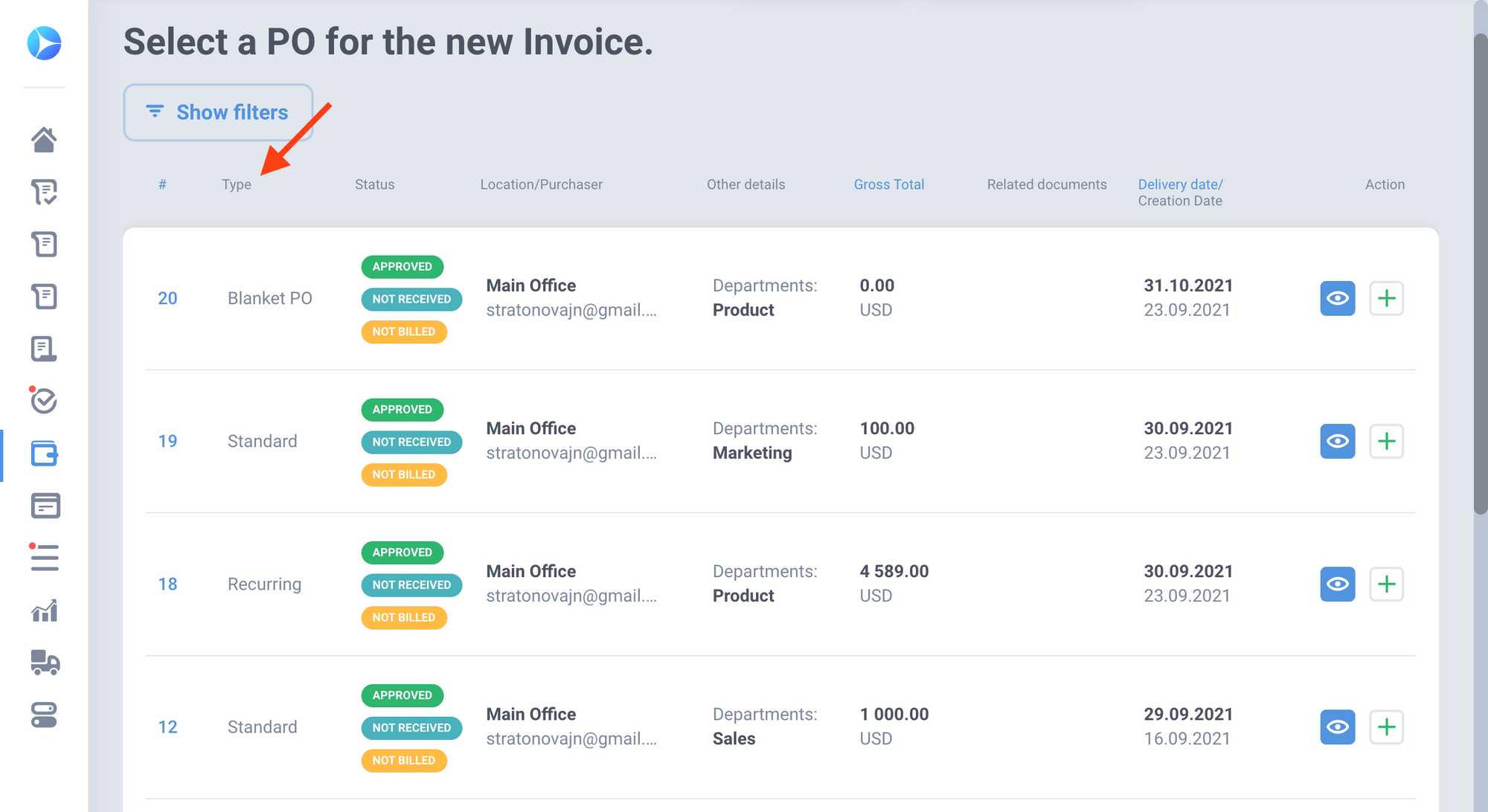The width and height of the screenshot is (1488, 812).
Task: Sort by Gross Total column header
Action: (x=888, y=184)
